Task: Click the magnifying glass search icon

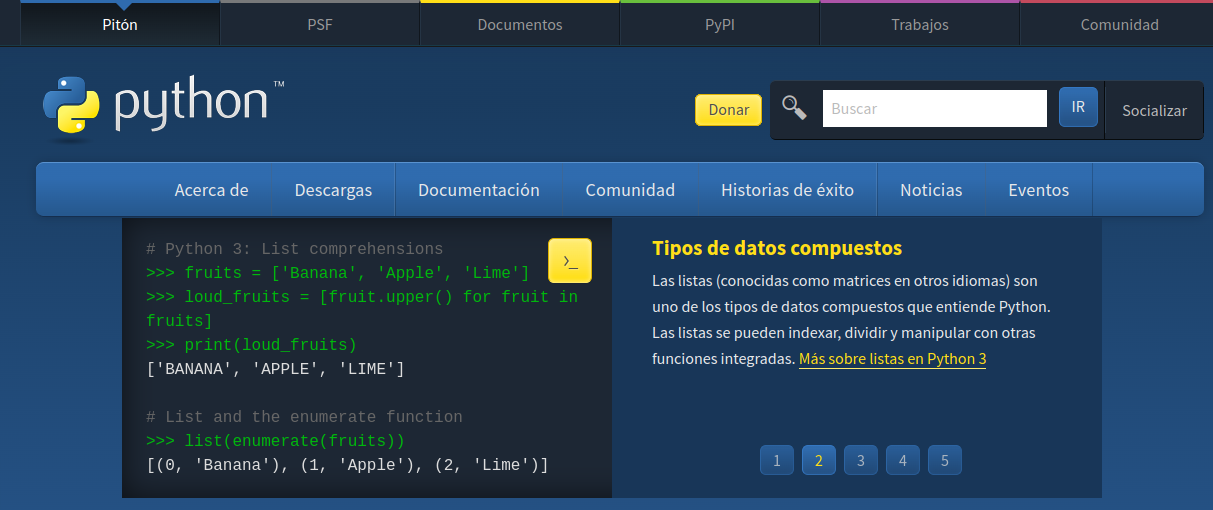Action: pos(795,108)
